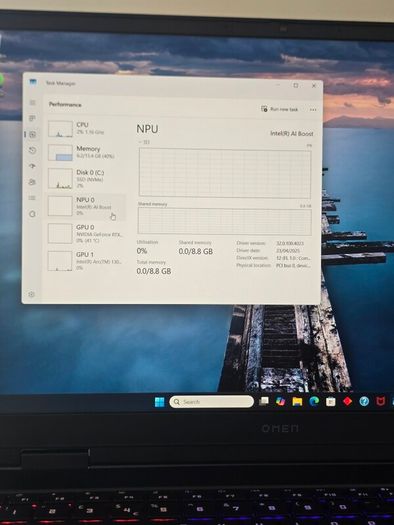
Task: Open the three-dot more options menu
Action: pyautogui.click(x=313, y=109)
